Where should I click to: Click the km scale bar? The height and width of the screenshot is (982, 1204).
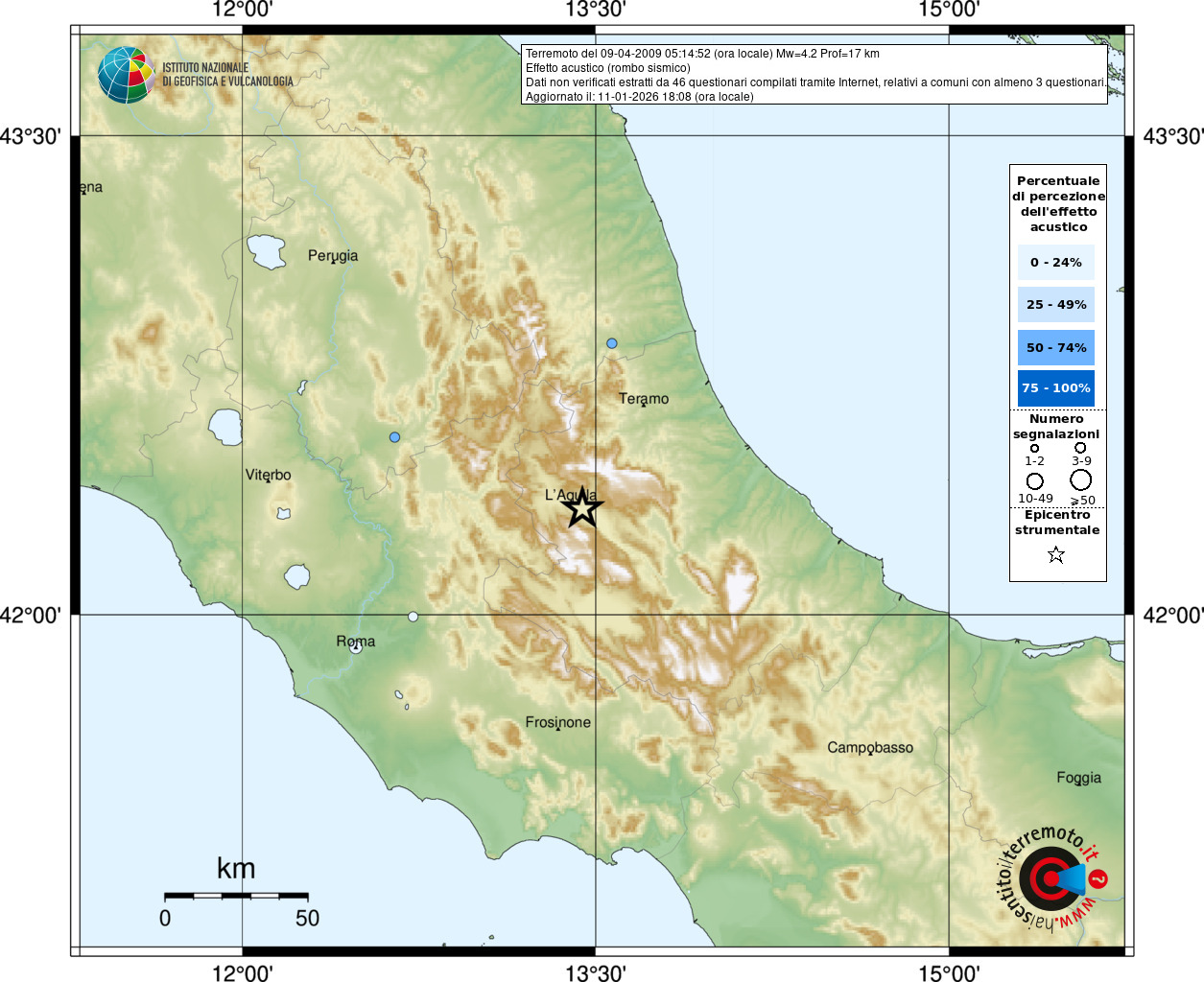[236, 896]
